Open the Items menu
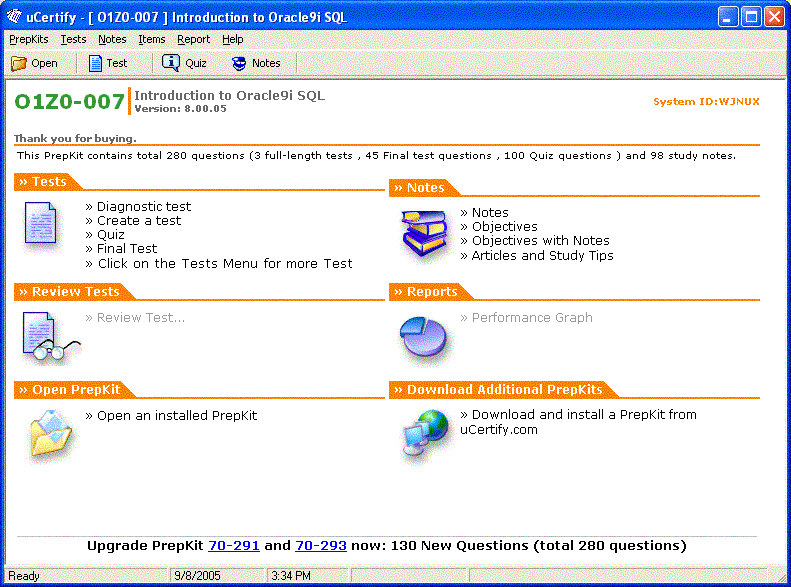Screen dimensions: 791x587 (152, 39)
